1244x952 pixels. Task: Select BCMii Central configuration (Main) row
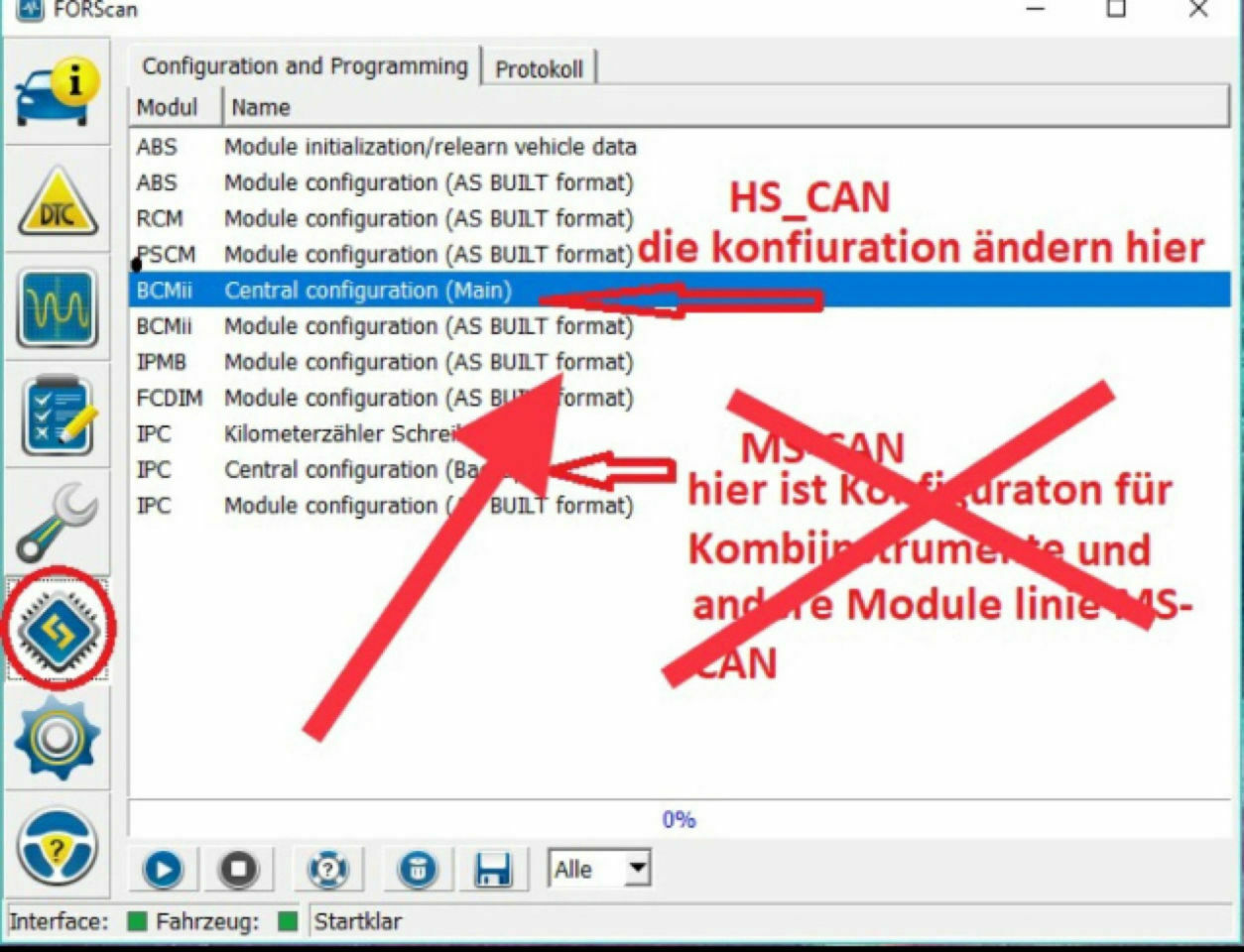tap(367, 291)
